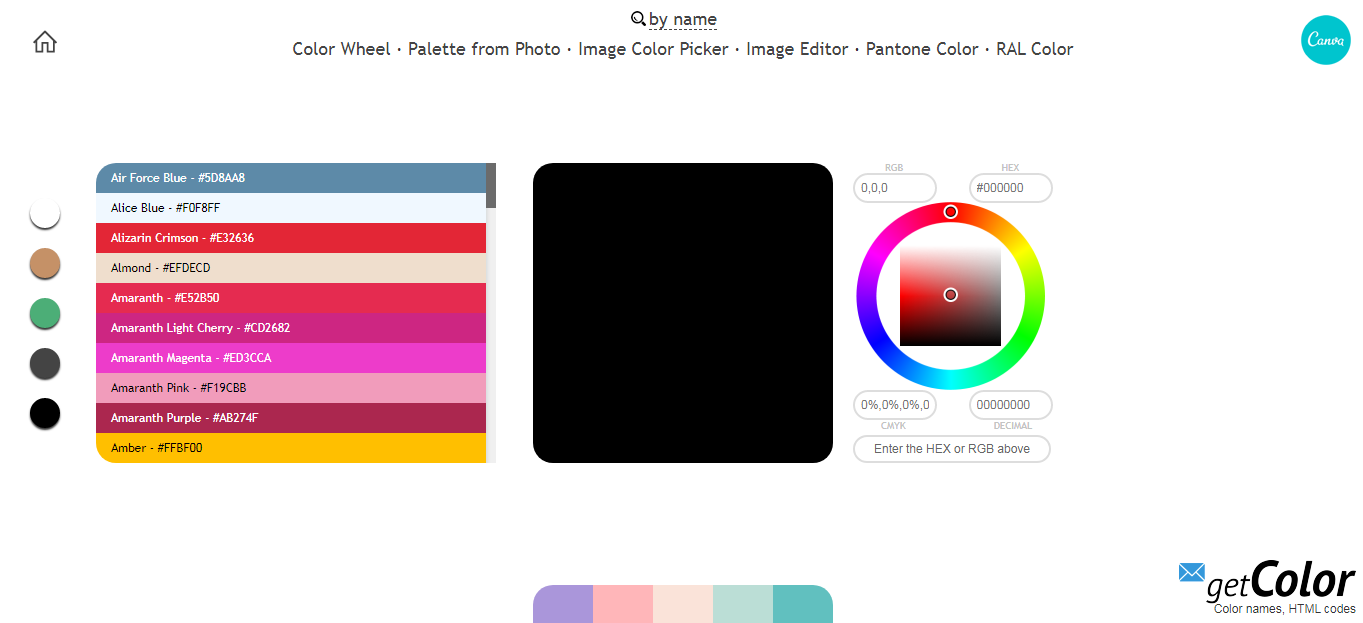The height and width of the screenshot is (623, 1363).
Task: Open Palette from Photo
Action: (484, 48)
